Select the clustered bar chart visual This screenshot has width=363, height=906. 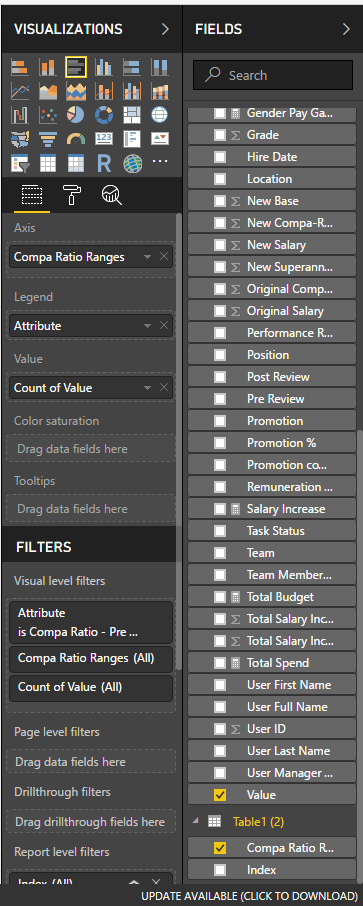(76, 67)
